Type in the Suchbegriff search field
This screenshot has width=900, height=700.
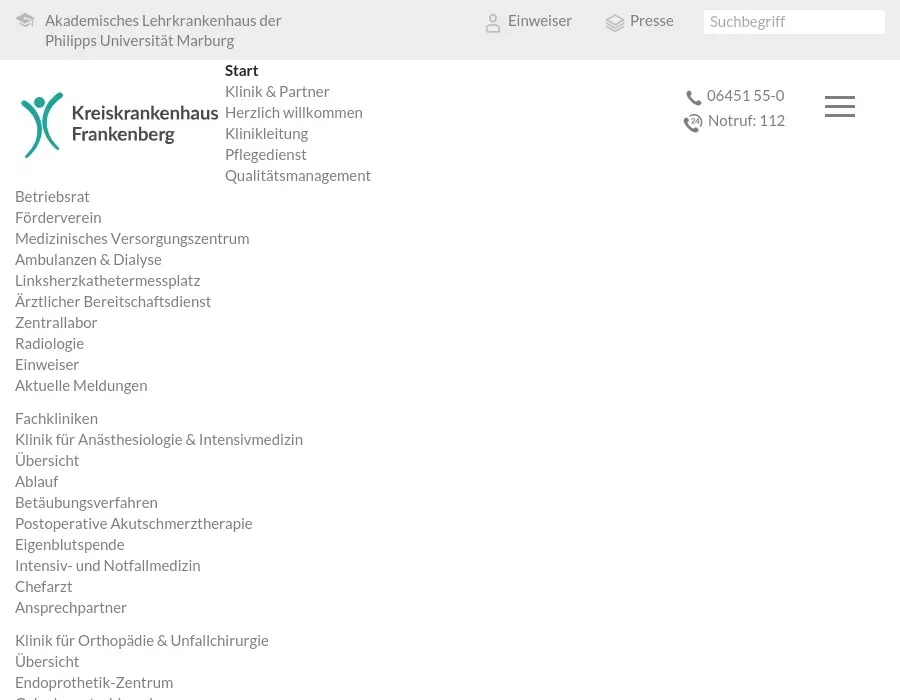[794, 22]
